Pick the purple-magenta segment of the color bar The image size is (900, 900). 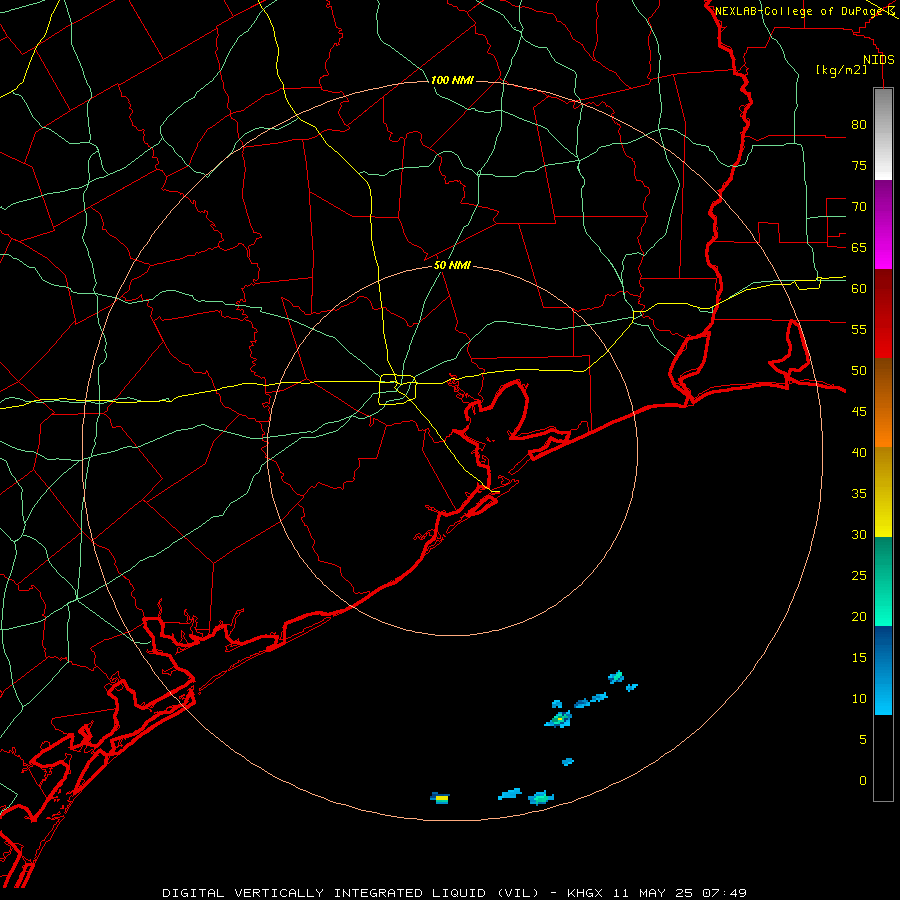coord(883,224)
